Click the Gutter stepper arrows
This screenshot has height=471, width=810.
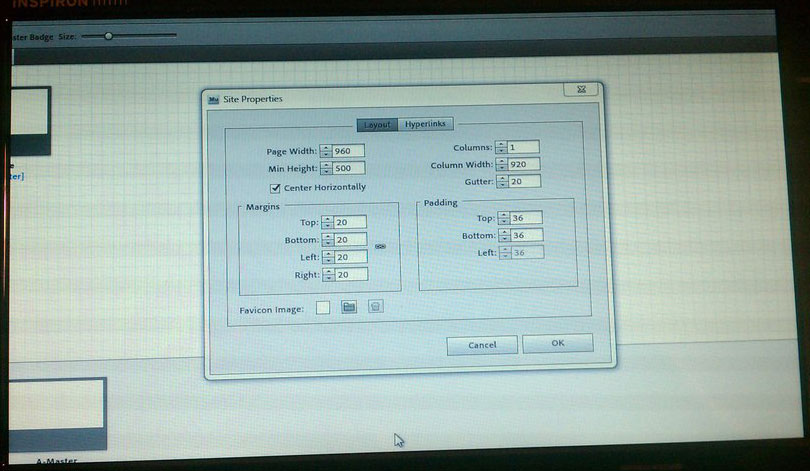[503, 181]
